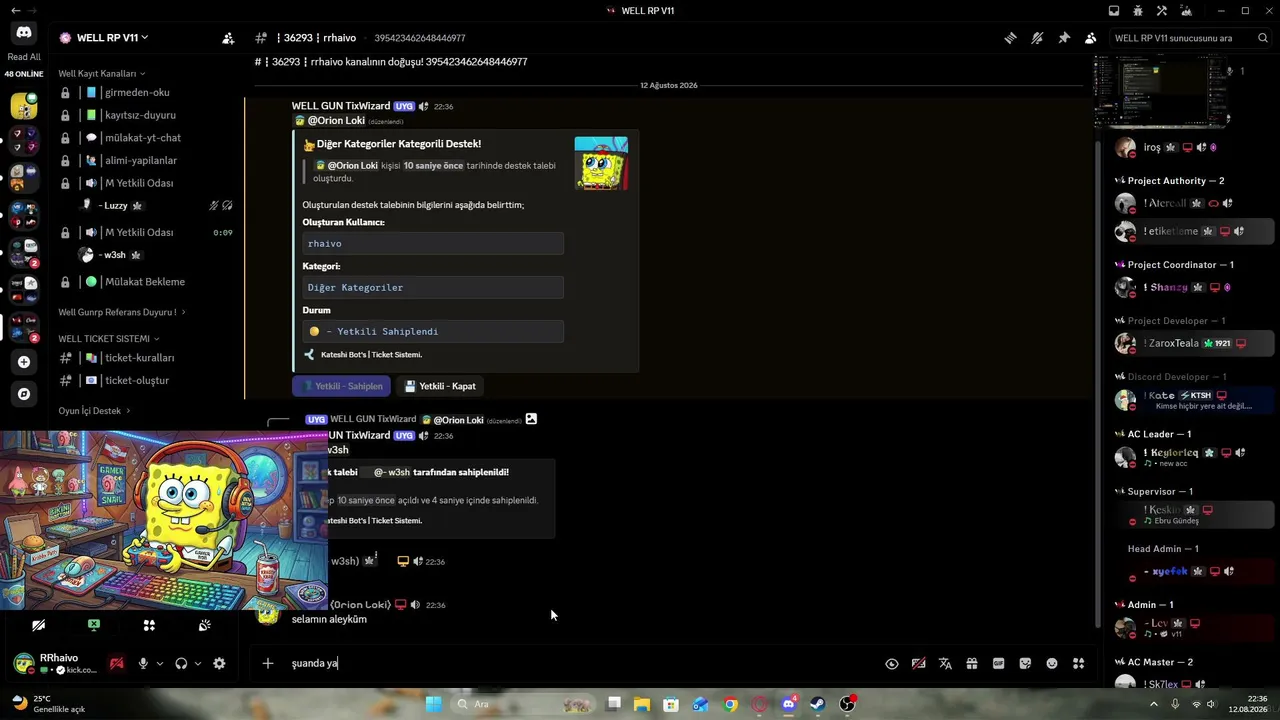This screenshot has height=720, width=1280.
Task: Open Discord direct messages home icon
Action: click(24, 33)
